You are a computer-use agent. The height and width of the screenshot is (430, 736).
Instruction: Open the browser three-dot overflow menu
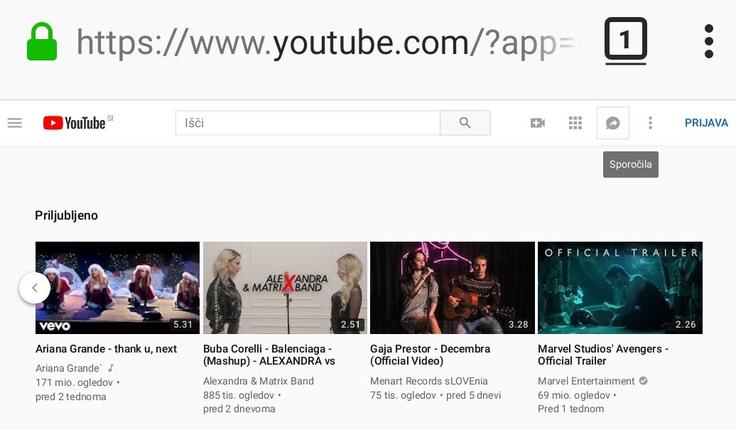click(x=709, y=41)
